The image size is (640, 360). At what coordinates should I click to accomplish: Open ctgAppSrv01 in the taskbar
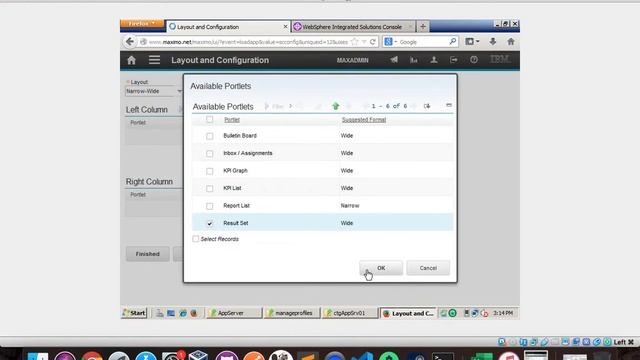pos(349,313)
